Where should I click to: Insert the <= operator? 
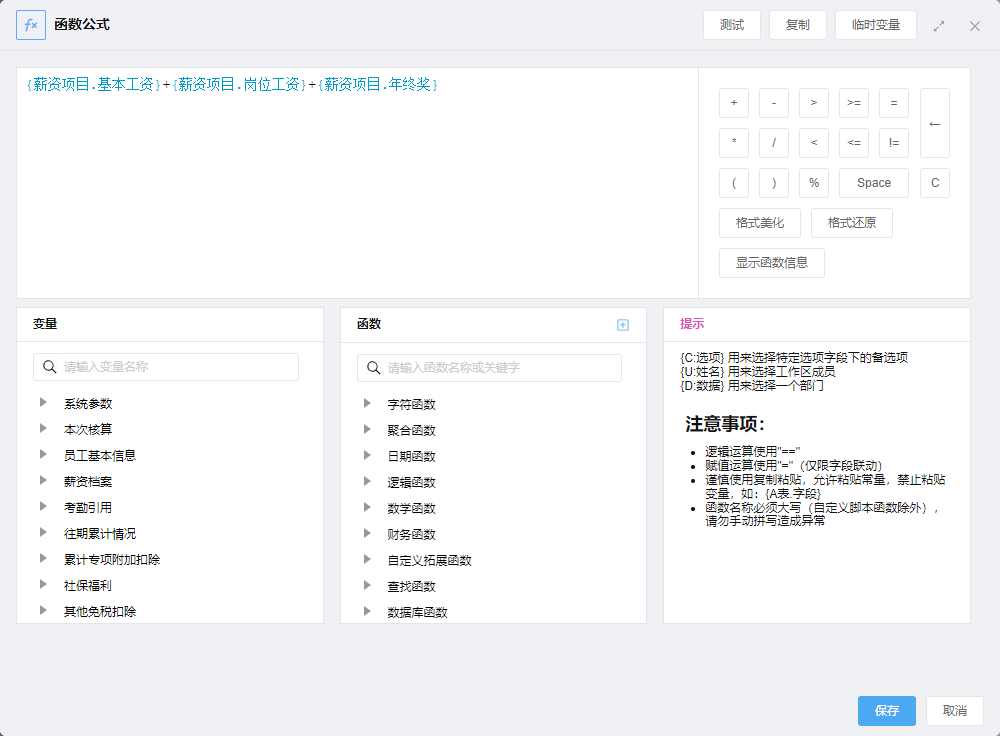point(854,143)
